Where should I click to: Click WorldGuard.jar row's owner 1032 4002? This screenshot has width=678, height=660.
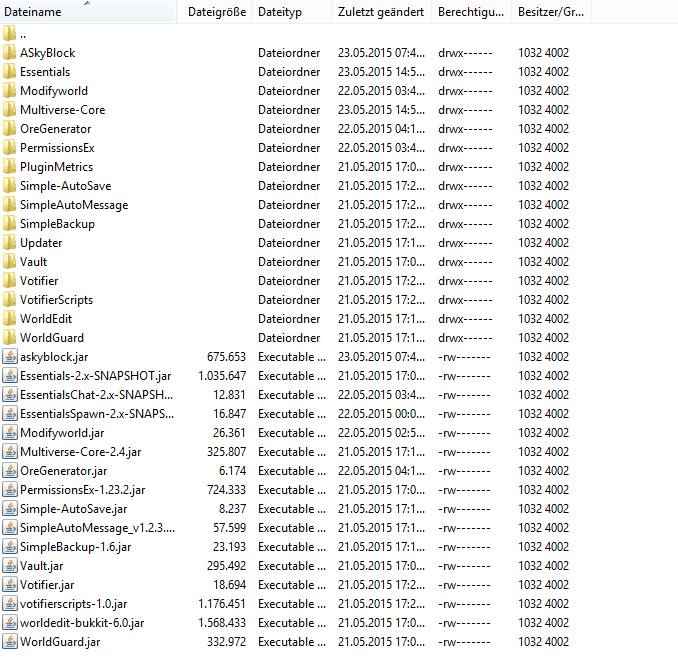pyautogui.click(x=544, y=642)
